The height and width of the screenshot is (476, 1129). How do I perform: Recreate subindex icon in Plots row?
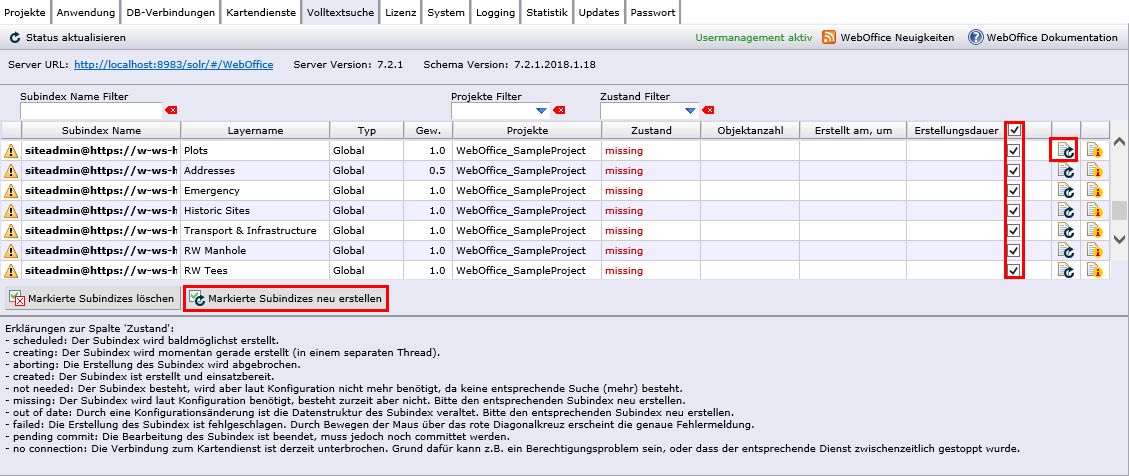coord(1066,151)
